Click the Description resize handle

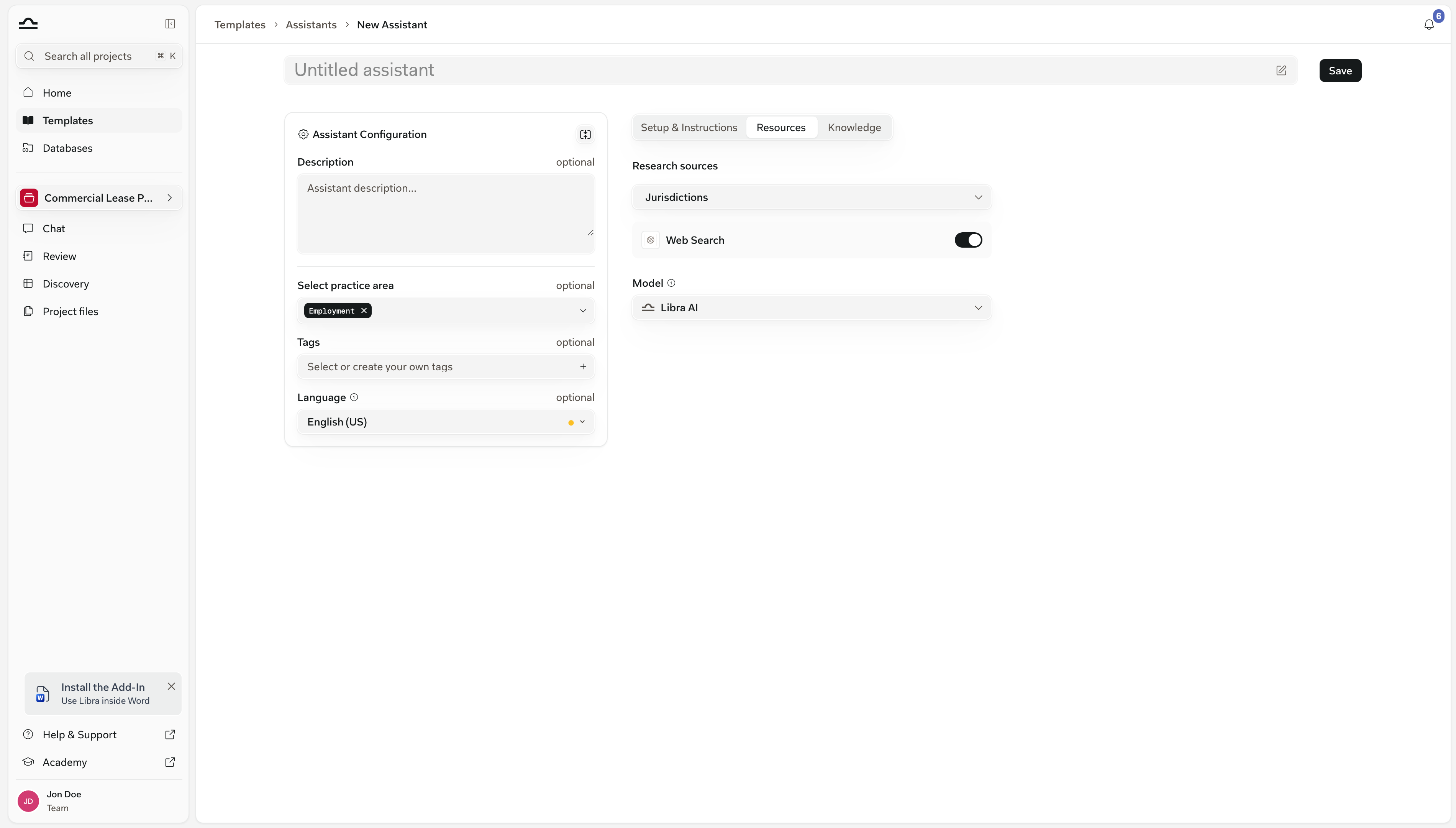click(590, 232)
